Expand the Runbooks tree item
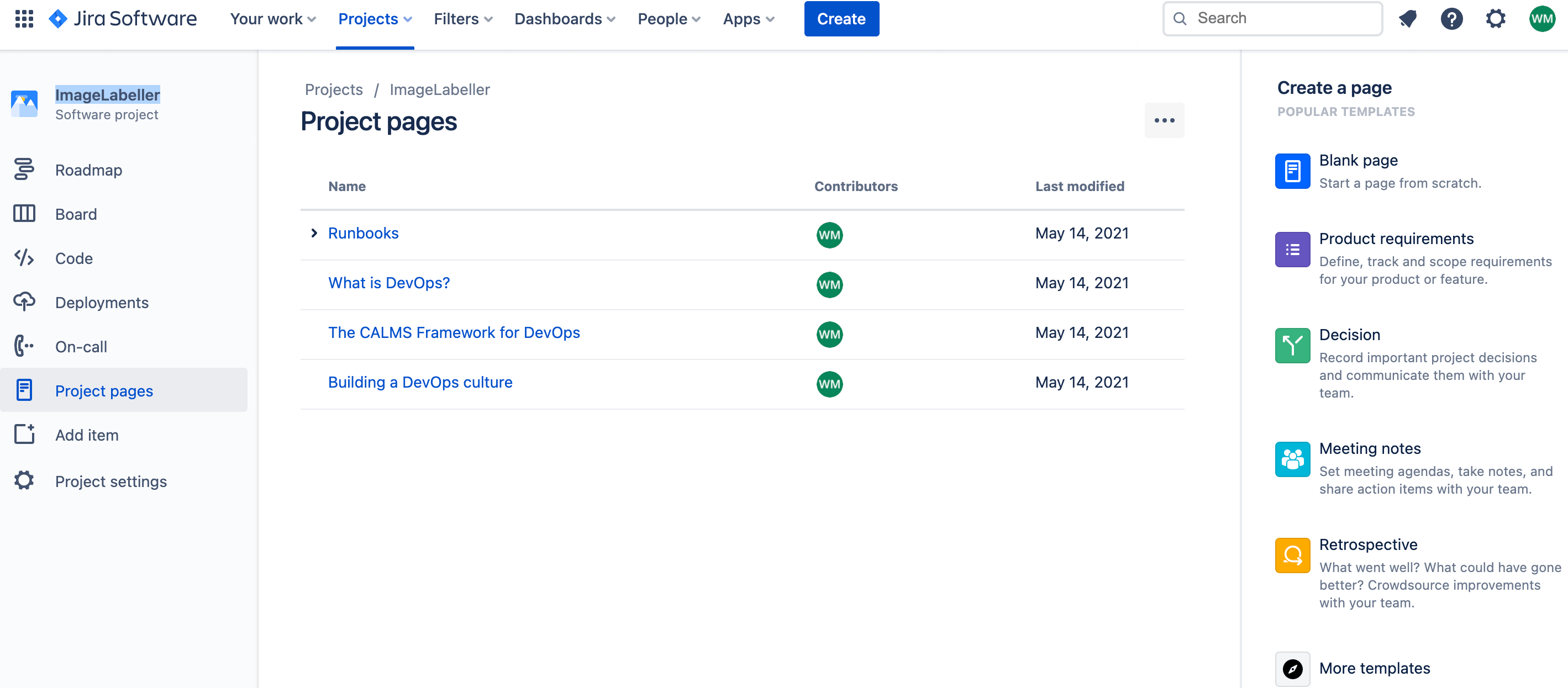 [314, 233]
